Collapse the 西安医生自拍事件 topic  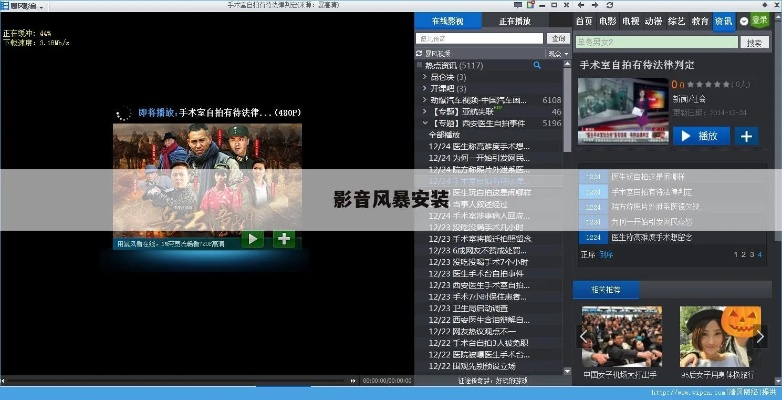point(424,122)
